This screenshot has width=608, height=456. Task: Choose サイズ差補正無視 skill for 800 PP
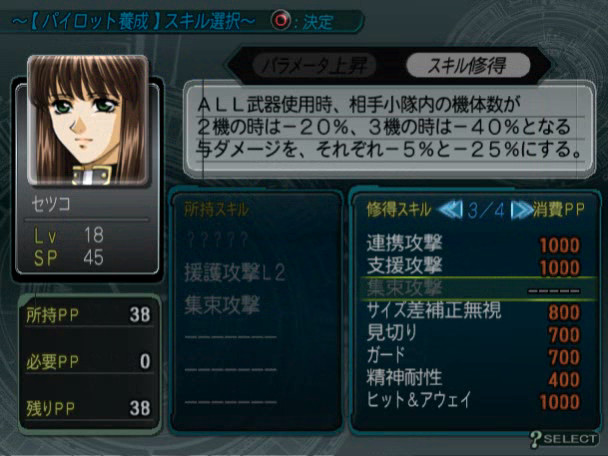tap(473, 311)
